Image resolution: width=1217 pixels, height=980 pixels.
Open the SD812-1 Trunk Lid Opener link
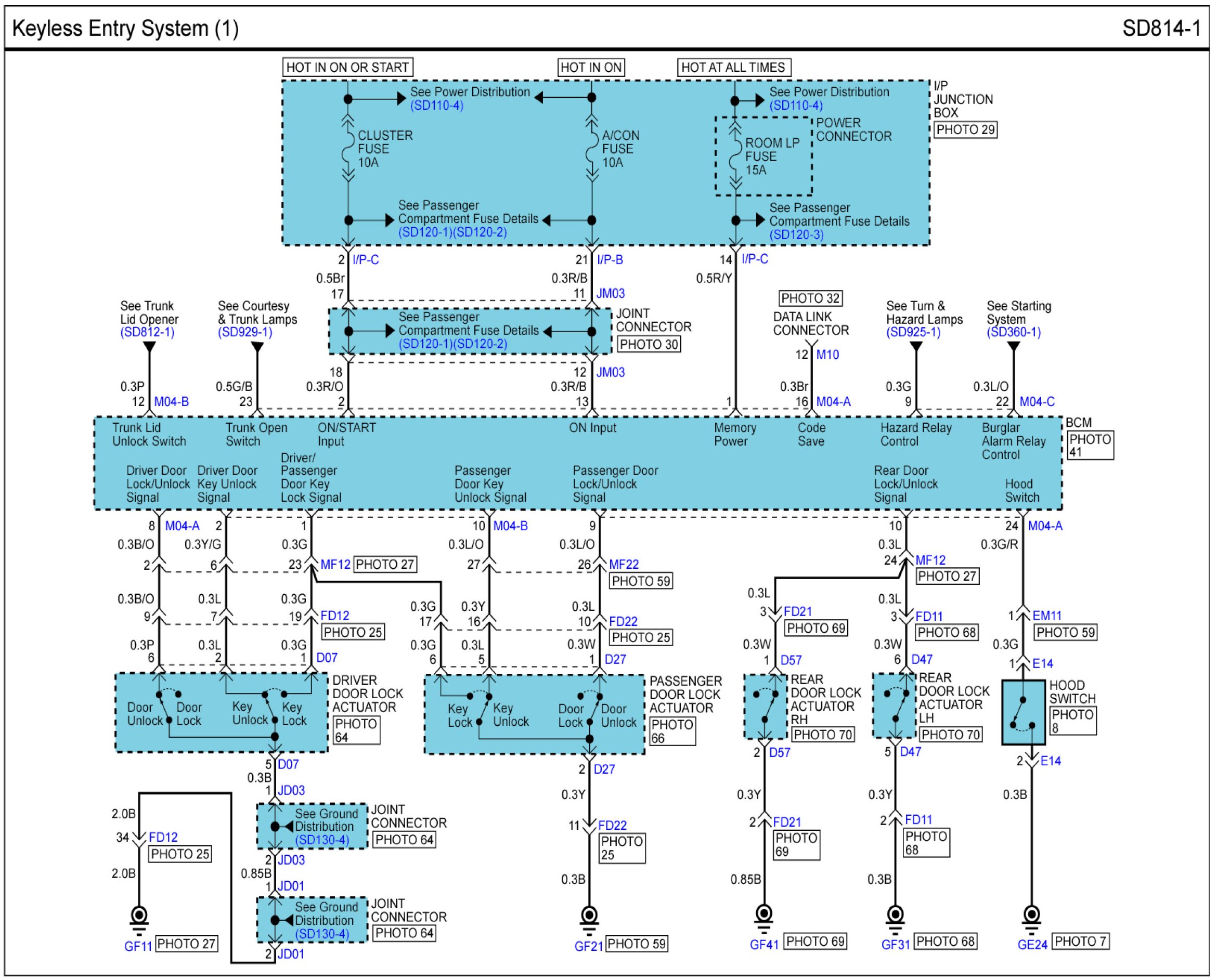tap(147, 333)
